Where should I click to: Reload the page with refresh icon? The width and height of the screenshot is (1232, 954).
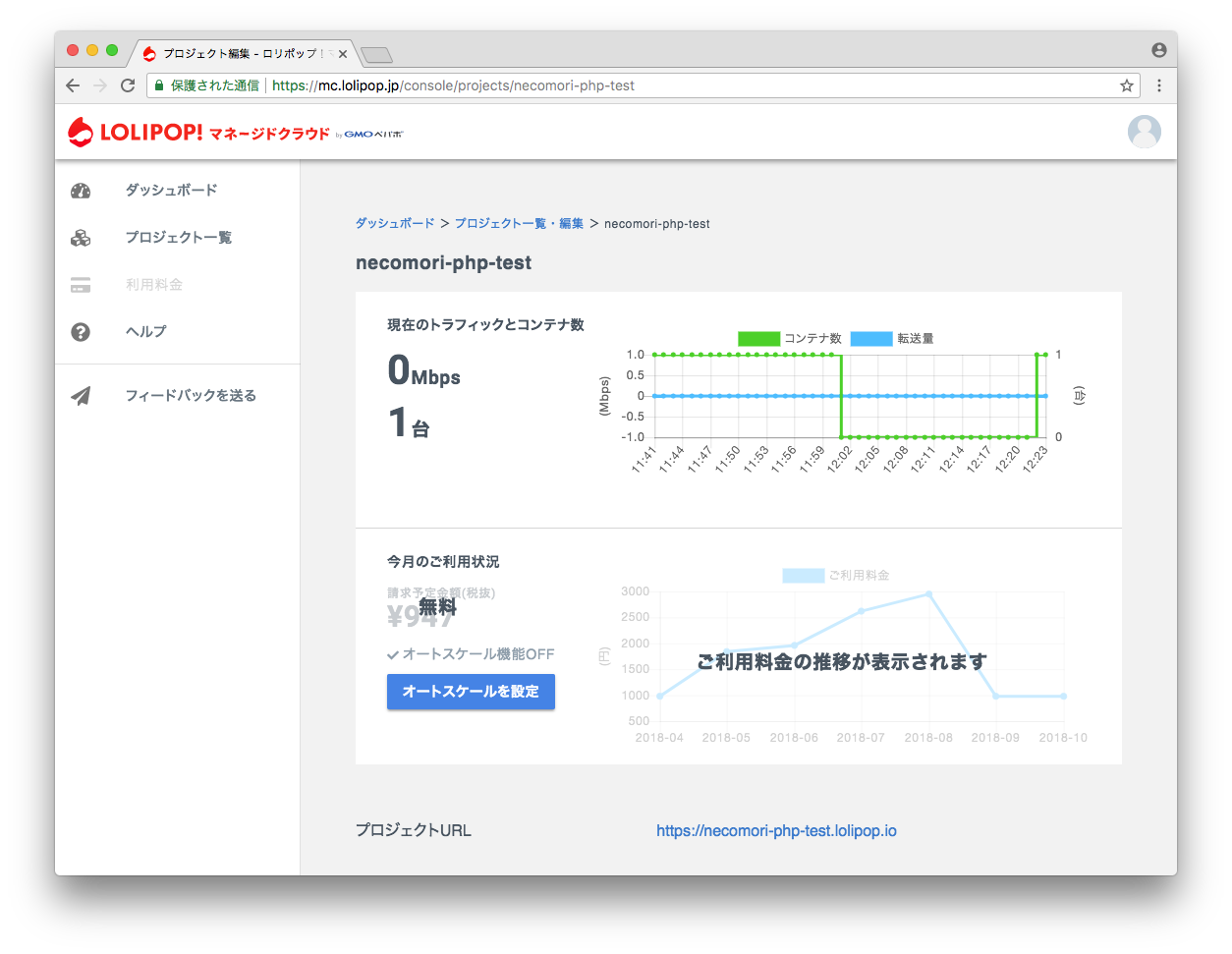click(x=128, y=85)
